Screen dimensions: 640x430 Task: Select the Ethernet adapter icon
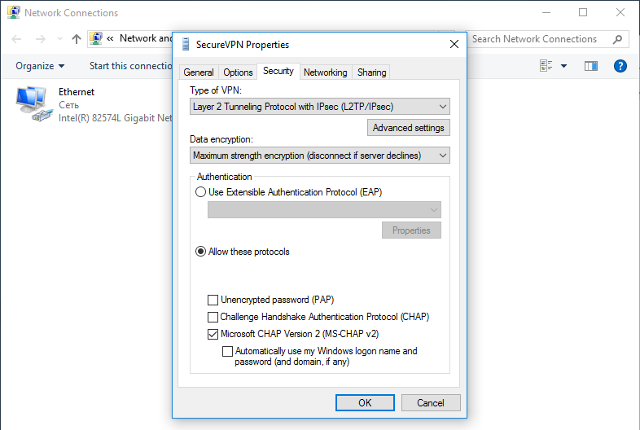pos(34,104)
